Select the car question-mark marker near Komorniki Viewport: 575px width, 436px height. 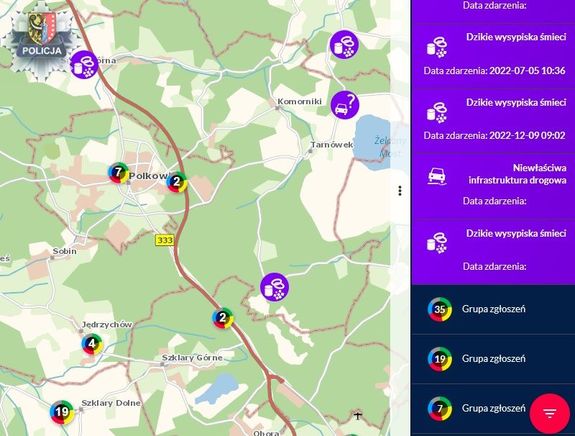tap(345, 105)
